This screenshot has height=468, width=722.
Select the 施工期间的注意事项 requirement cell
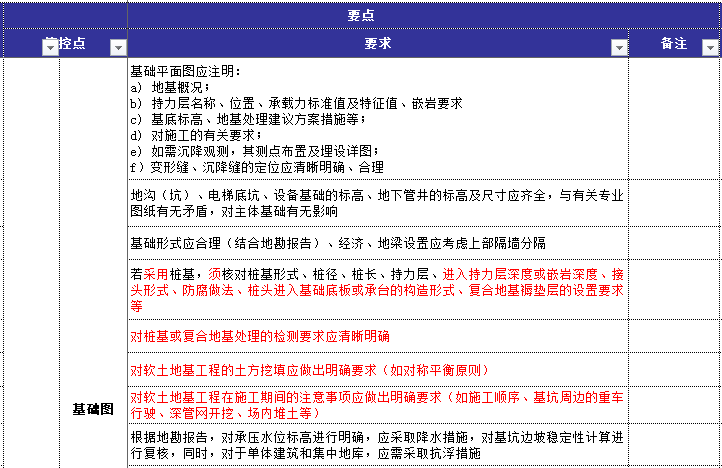pos(378,404)
